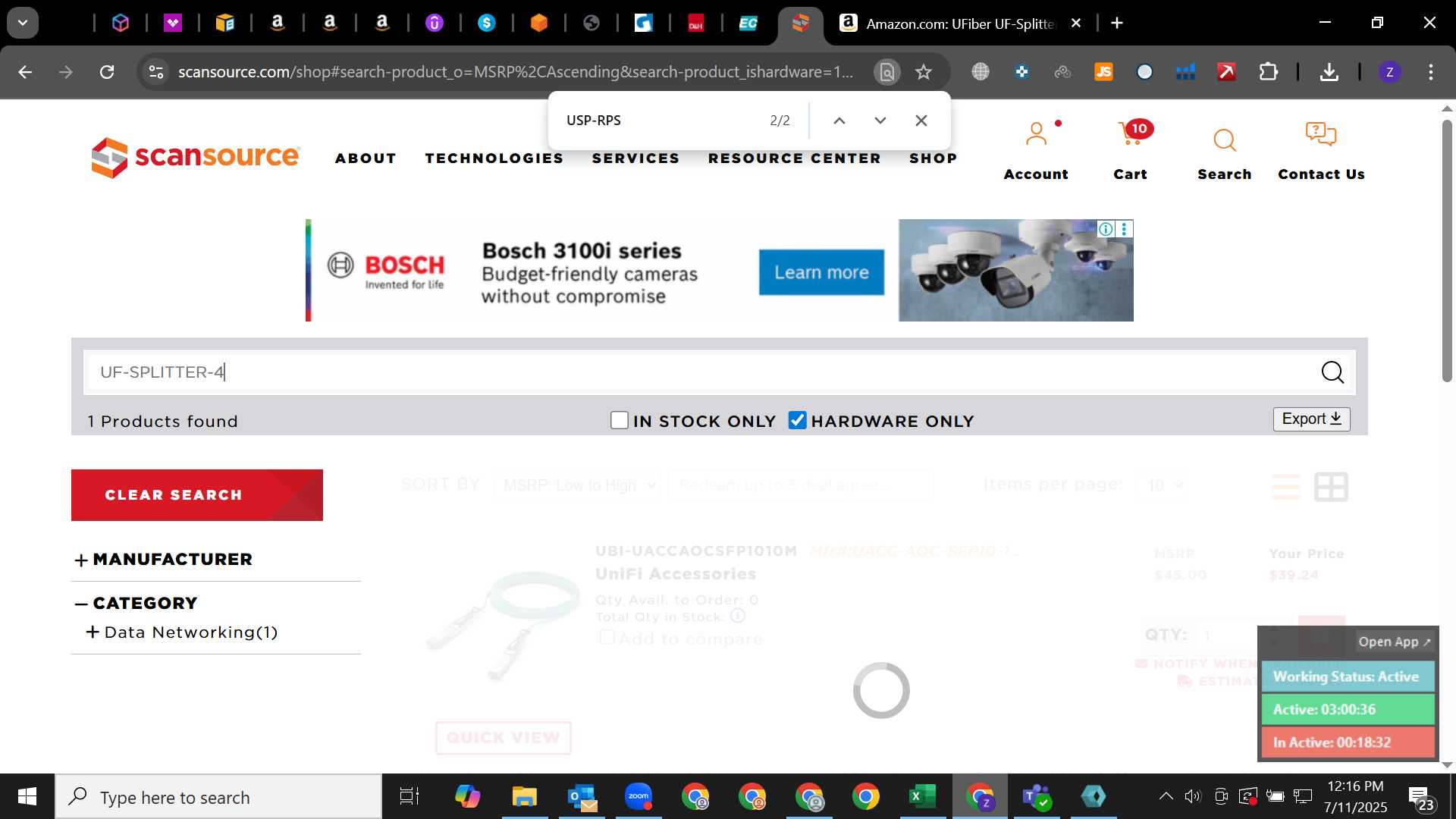1456x819 pixels.
Task: Click the Export button
Action: [1311, 419]
